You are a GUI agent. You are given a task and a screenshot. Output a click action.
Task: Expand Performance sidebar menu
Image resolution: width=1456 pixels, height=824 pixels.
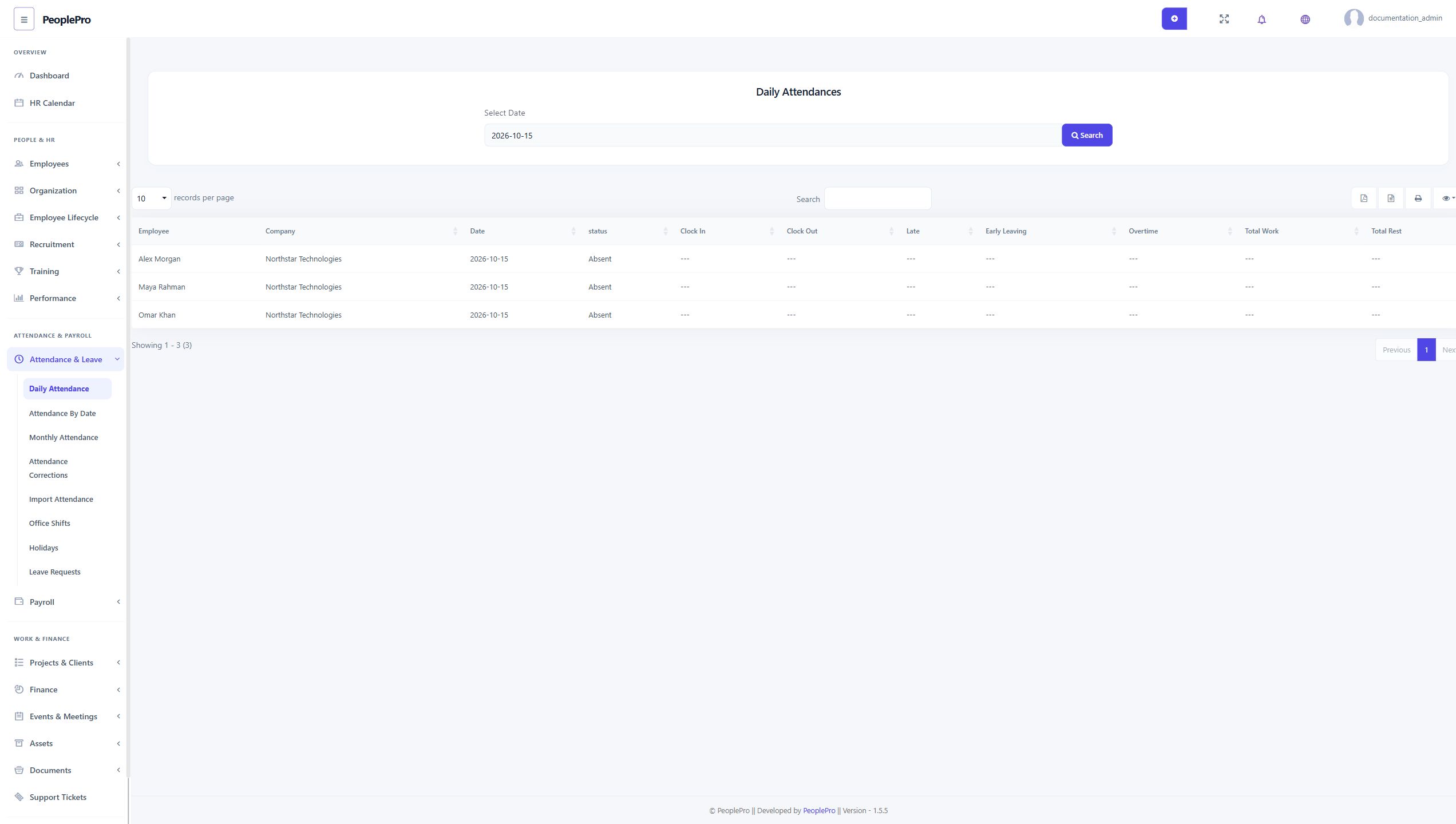pyautogui.click(x=66, y=298)
